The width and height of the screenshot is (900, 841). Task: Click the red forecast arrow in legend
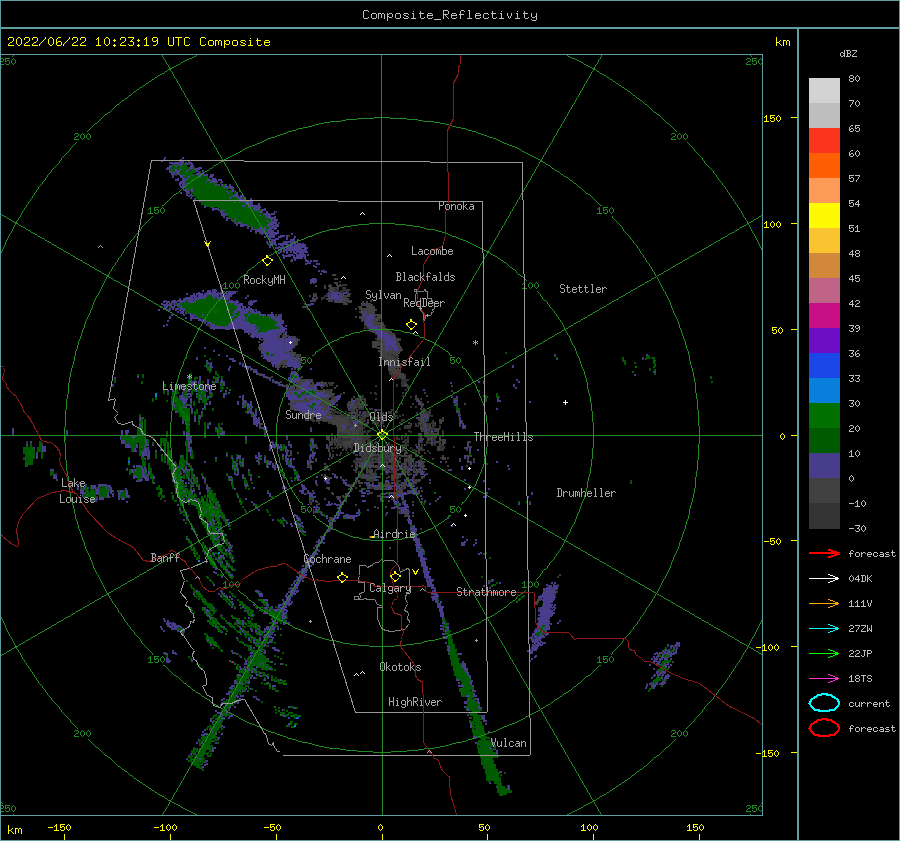(824, 553)
